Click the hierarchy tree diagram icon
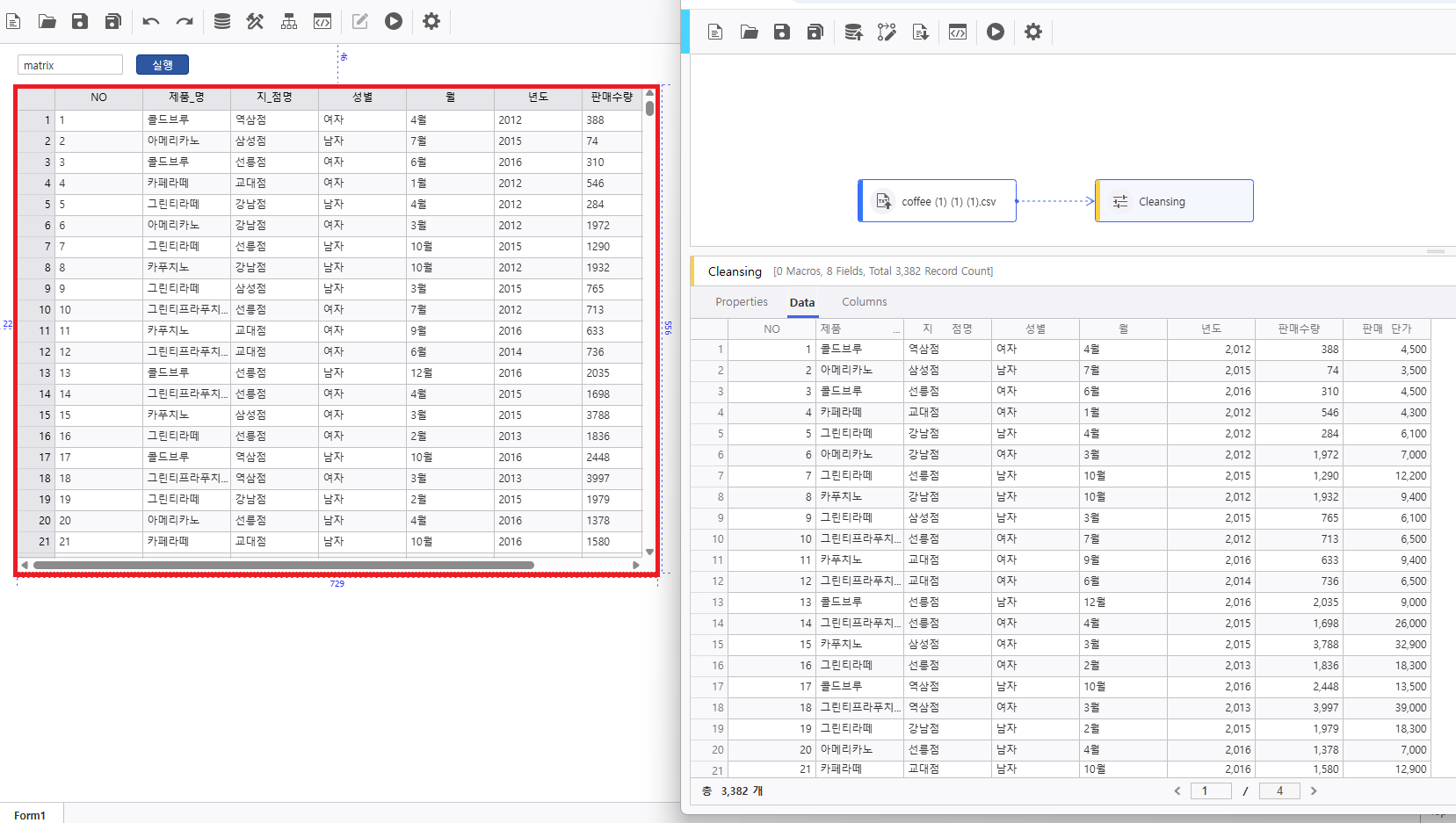The height and width of the screenshot is (823, 1456). (x=289, y=21)
